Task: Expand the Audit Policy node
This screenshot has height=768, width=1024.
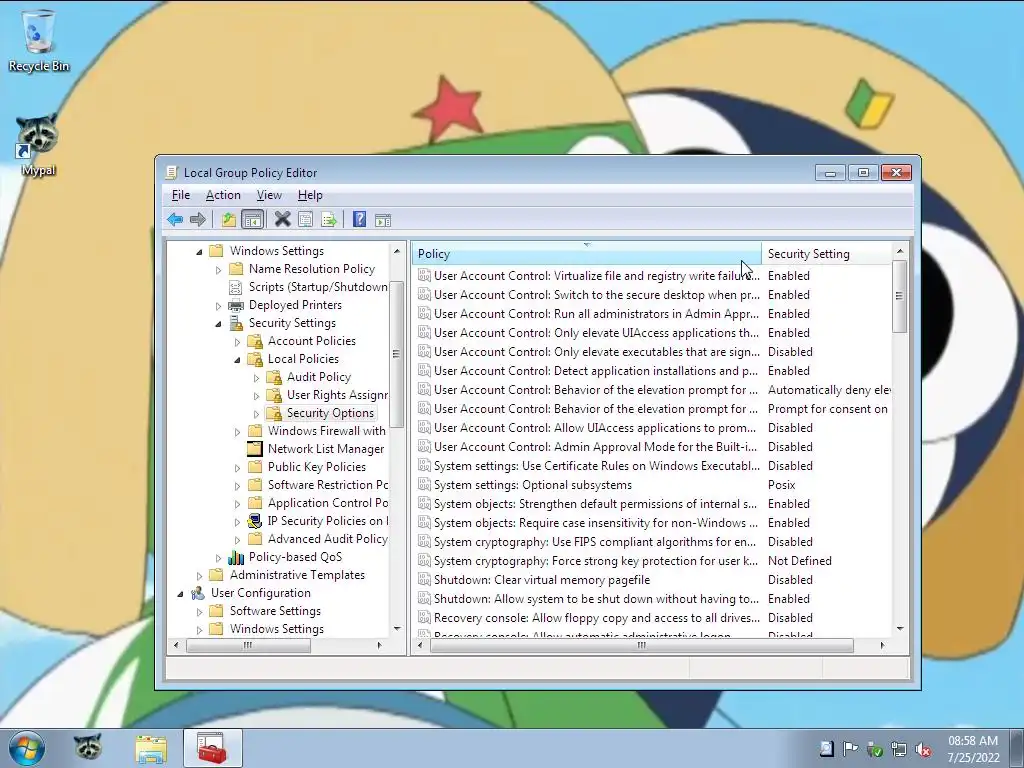Action: click(256, 377)
